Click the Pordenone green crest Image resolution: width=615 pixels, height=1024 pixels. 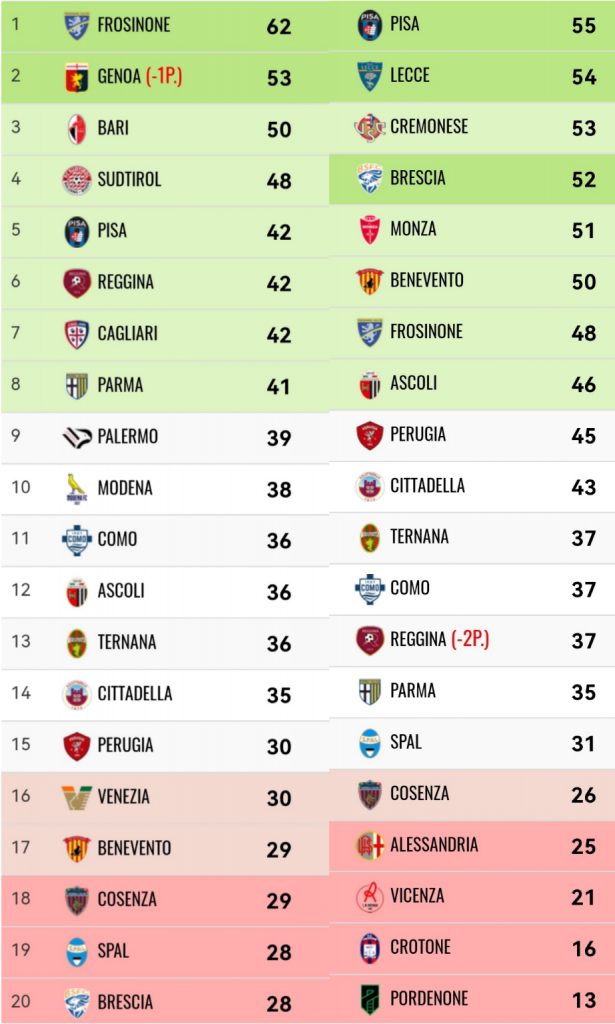coord(370,999)
